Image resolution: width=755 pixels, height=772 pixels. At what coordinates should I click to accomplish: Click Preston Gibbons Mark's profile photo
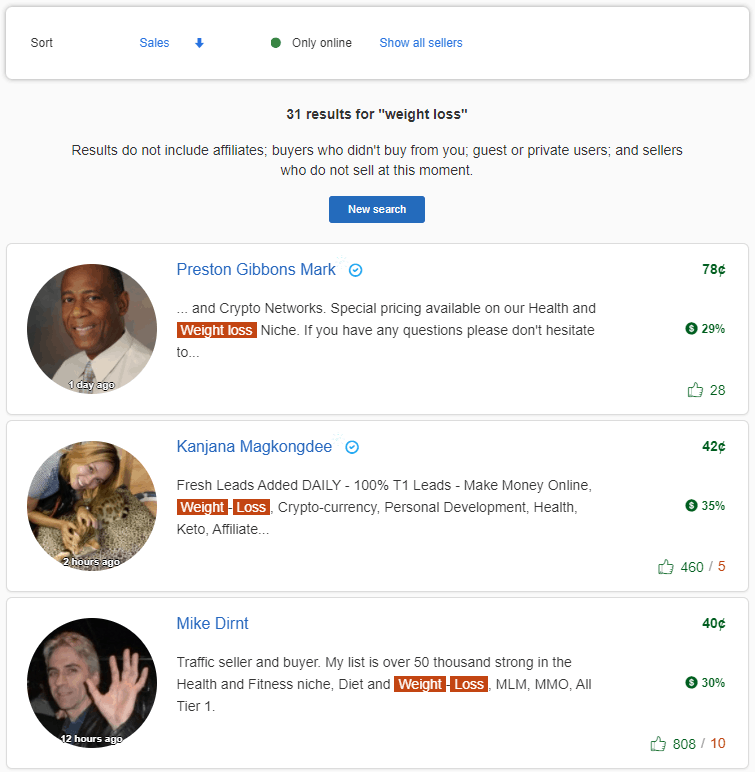point(92,329)
